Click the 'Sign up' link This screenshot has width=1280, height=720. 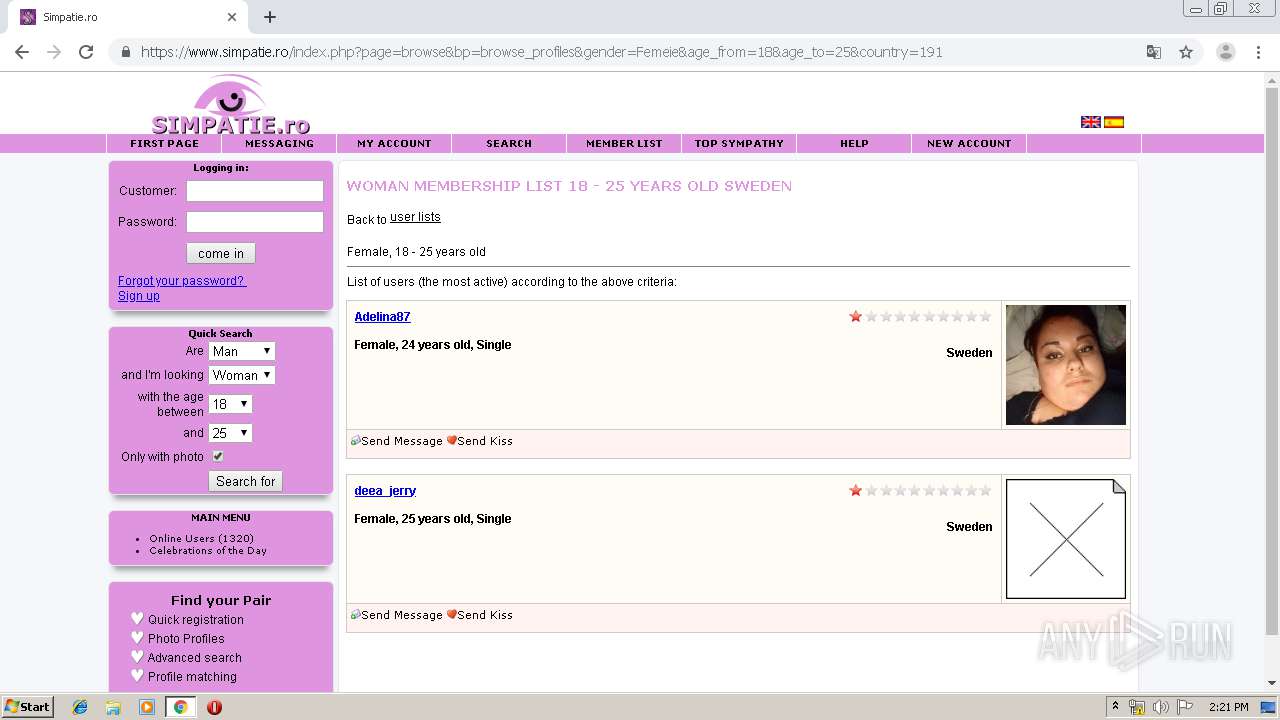pos(139,296)
